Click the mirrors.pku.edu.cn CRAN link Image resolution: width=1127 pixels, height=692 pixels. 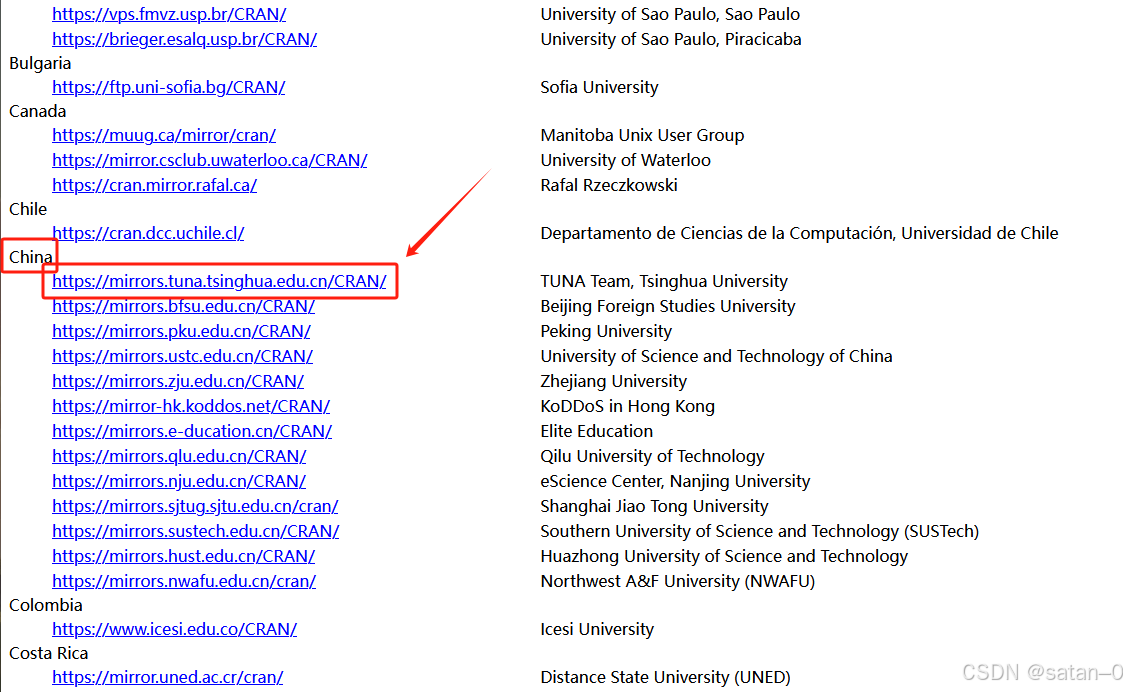(181, 332)
